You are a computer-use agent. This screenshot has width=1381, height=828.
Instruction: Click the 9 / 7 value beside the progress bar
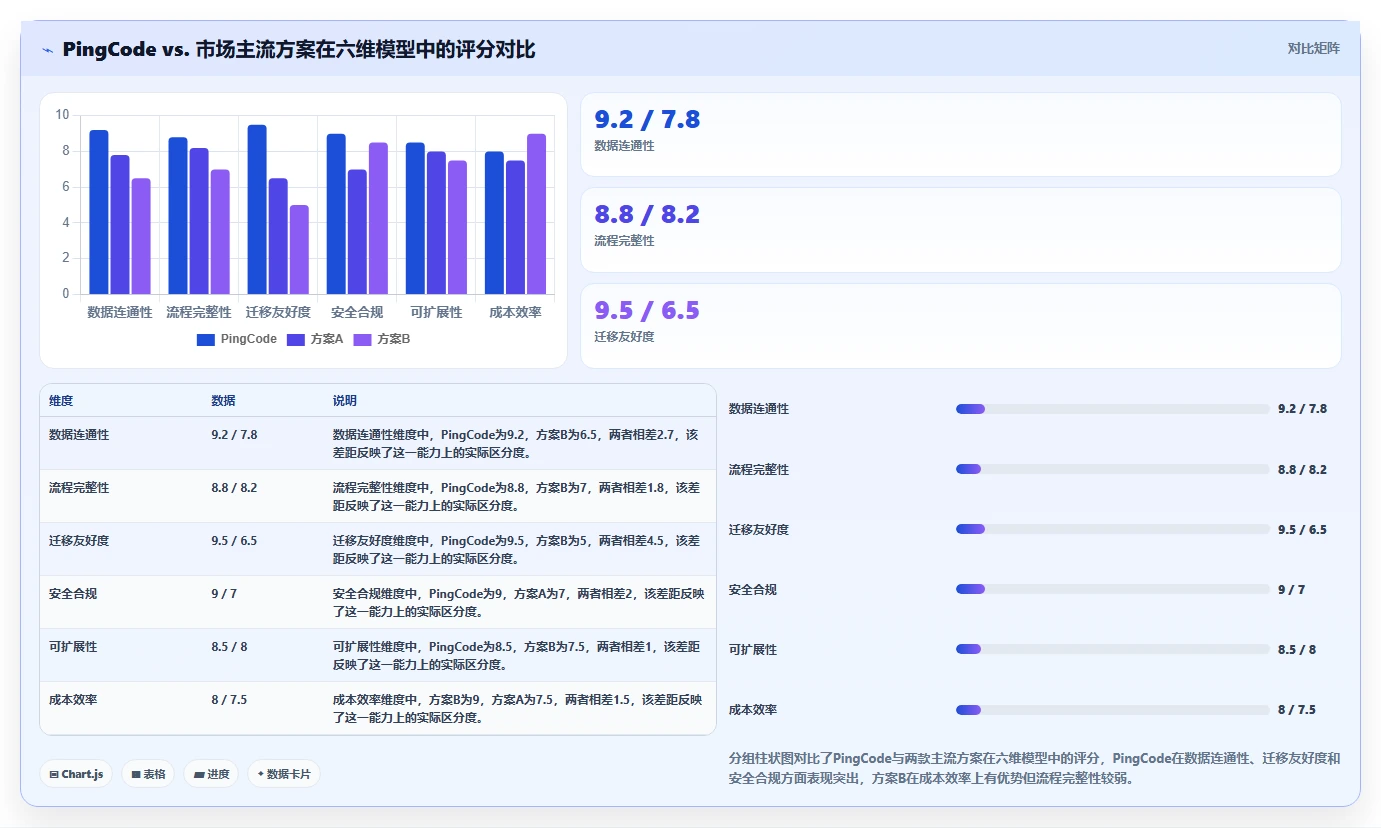click(x=1291, y=590)
